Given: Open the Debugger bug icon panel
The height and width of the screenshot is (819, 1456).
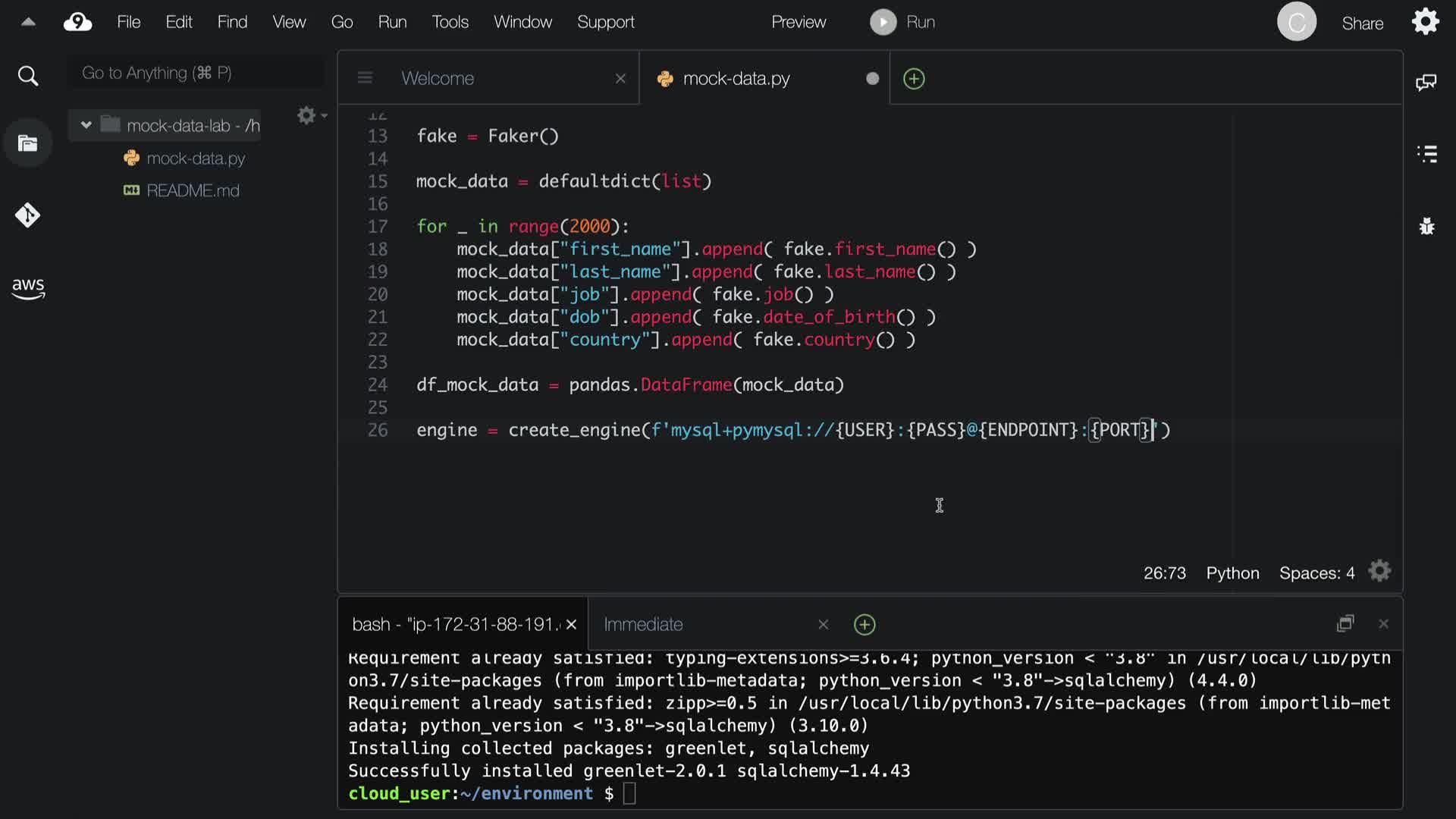Looking at the screenshot, I should (x=1426, y=226).
